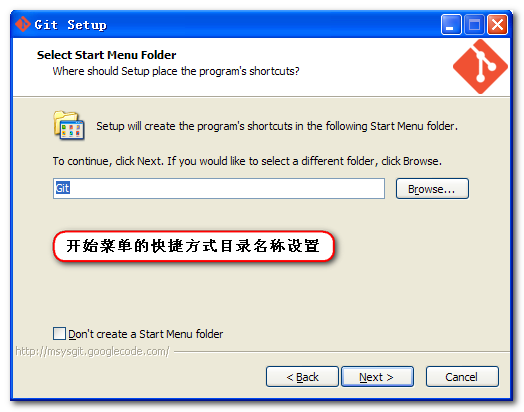The image size is (524, 412).
Task: Click the "Git Setup" title bar text
Action: tap(71, 25)
